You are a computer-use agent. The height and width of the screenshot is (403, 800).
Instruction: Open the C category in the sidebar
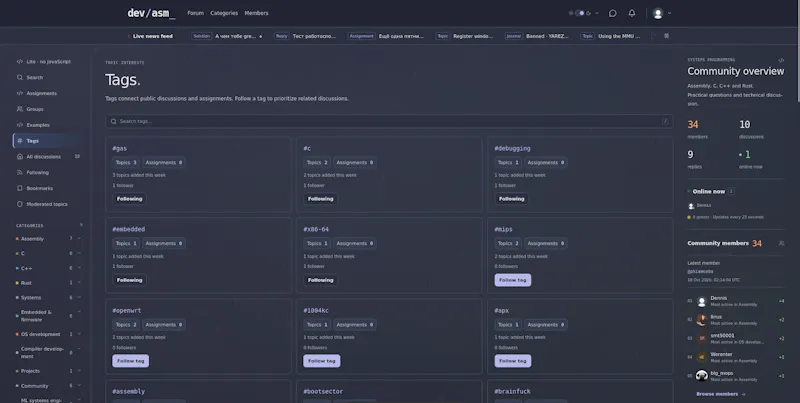[x=22, y=254]
